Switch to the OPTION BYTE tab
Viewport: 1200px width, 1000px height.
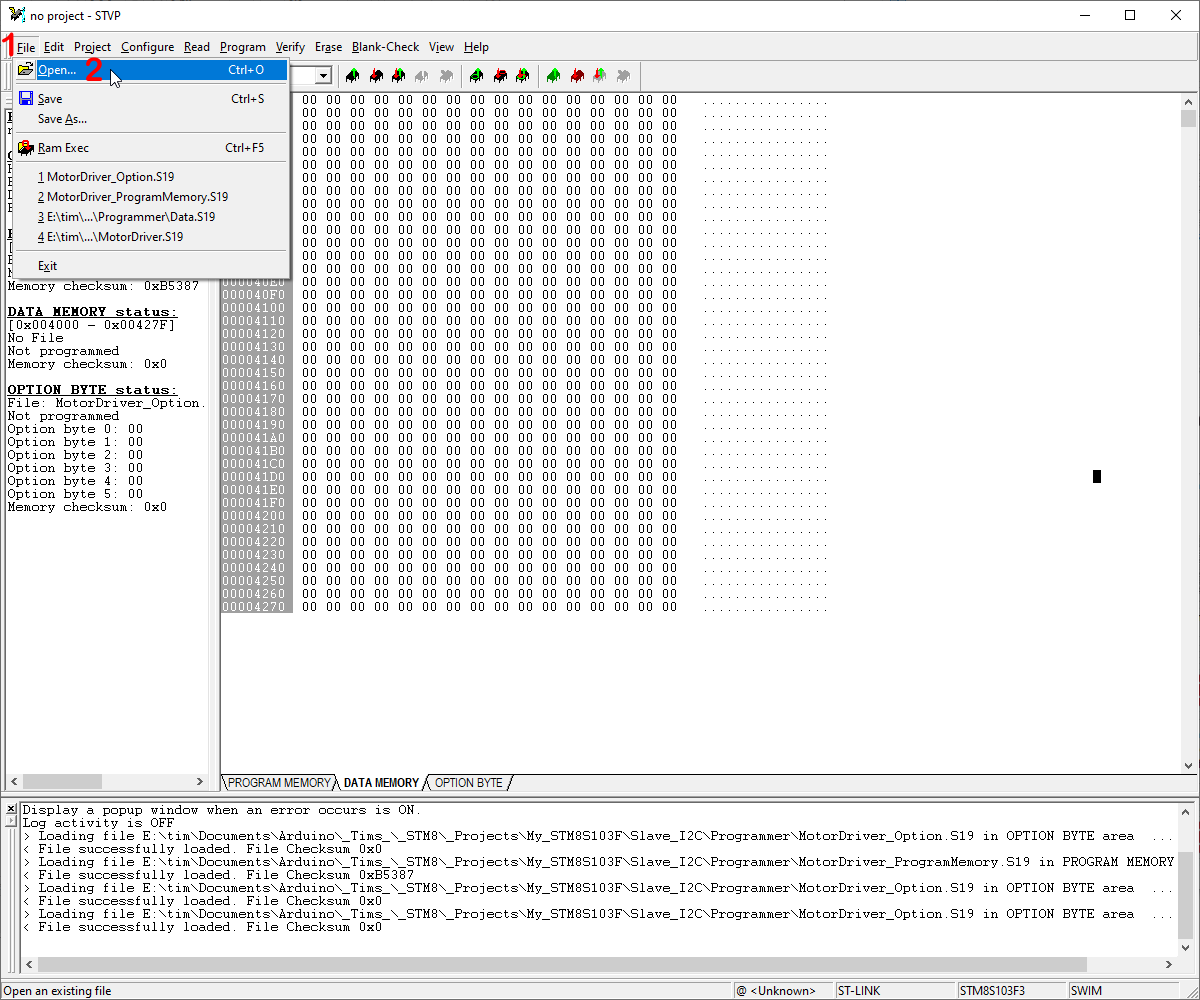tap(466, 783)
